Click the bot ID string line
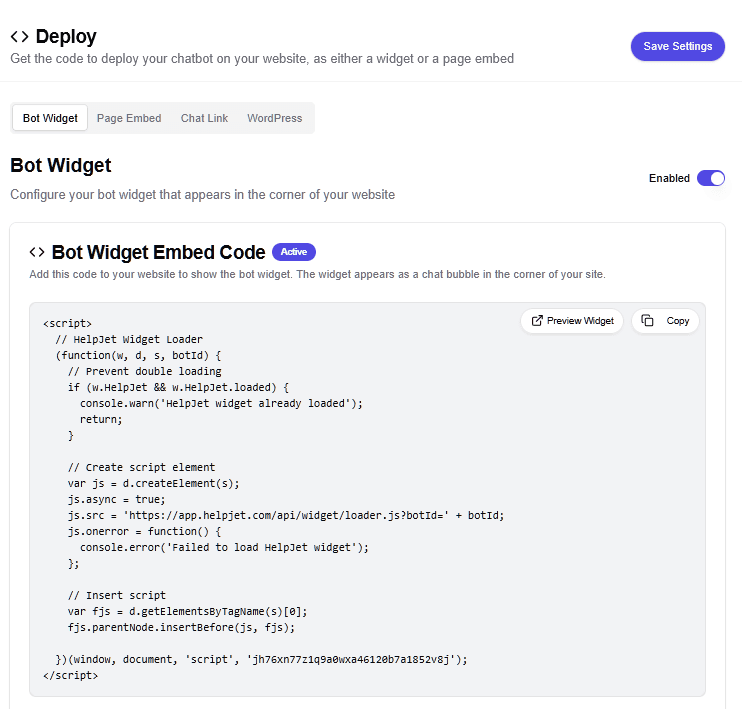Viewport: 742px width, 709px height. pos(261,659)
